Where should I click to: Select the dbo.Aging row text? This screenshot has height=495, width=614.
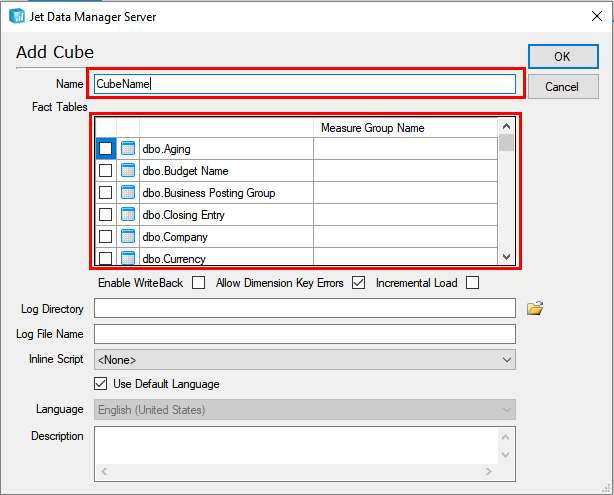[166, 149]
